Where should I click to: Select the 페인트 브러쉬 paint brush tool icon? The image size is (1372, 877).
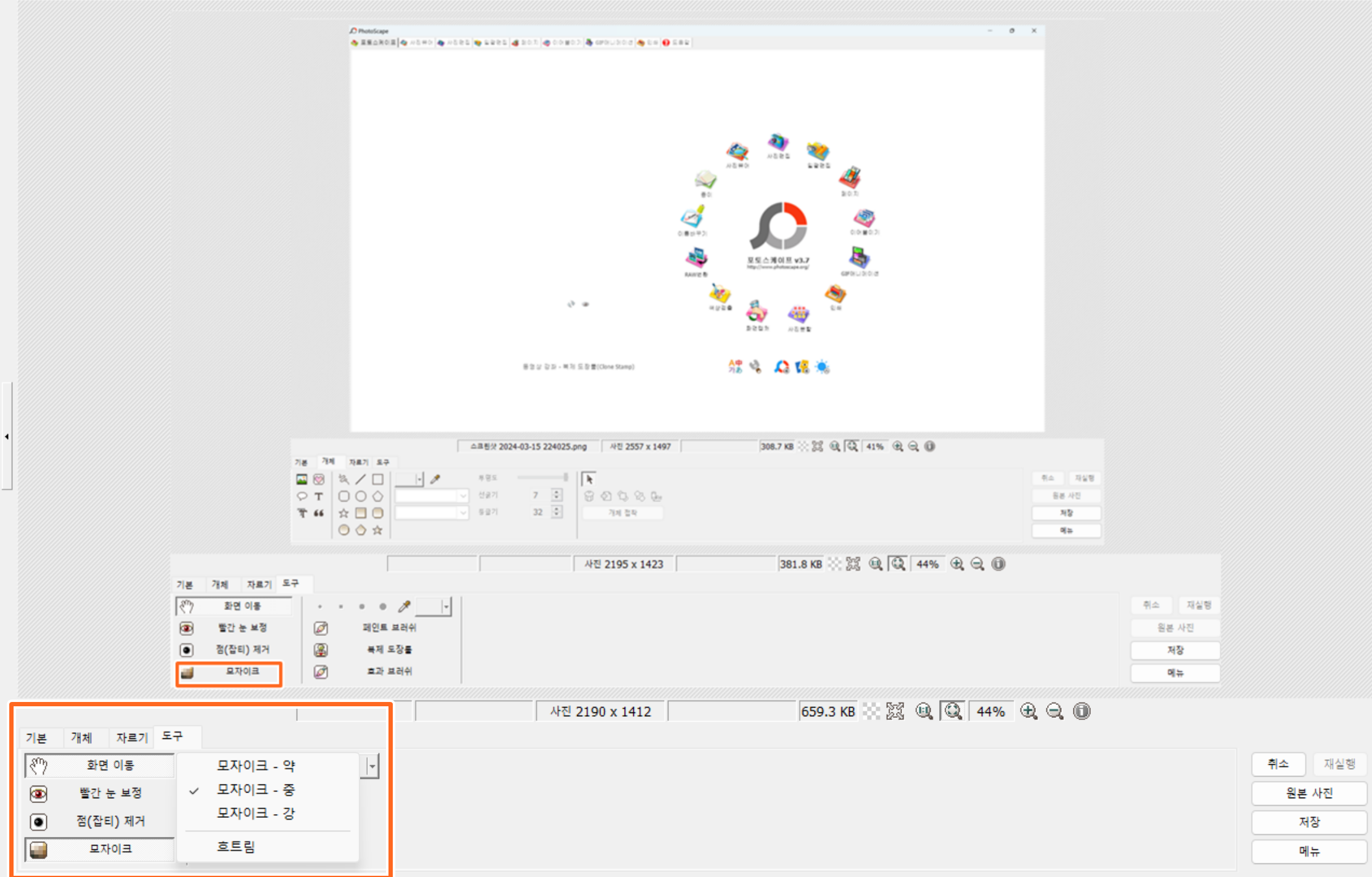321,628
